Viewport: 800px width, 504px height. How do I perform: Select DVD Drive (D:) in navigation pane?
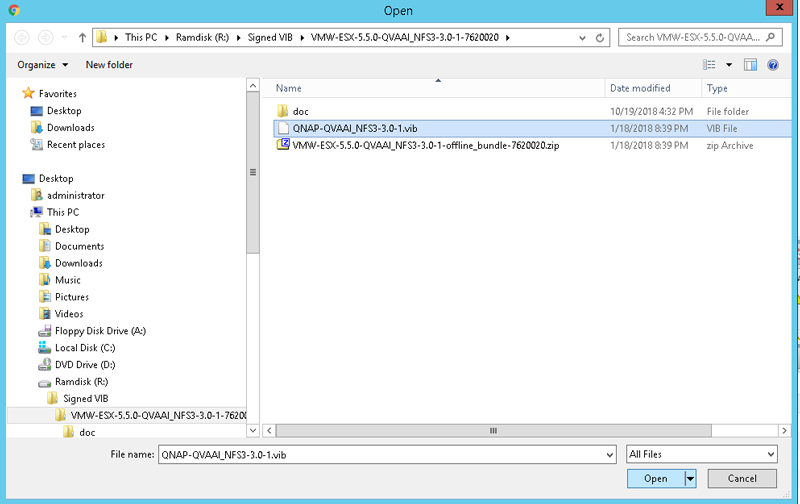click(x=85, y=365)
